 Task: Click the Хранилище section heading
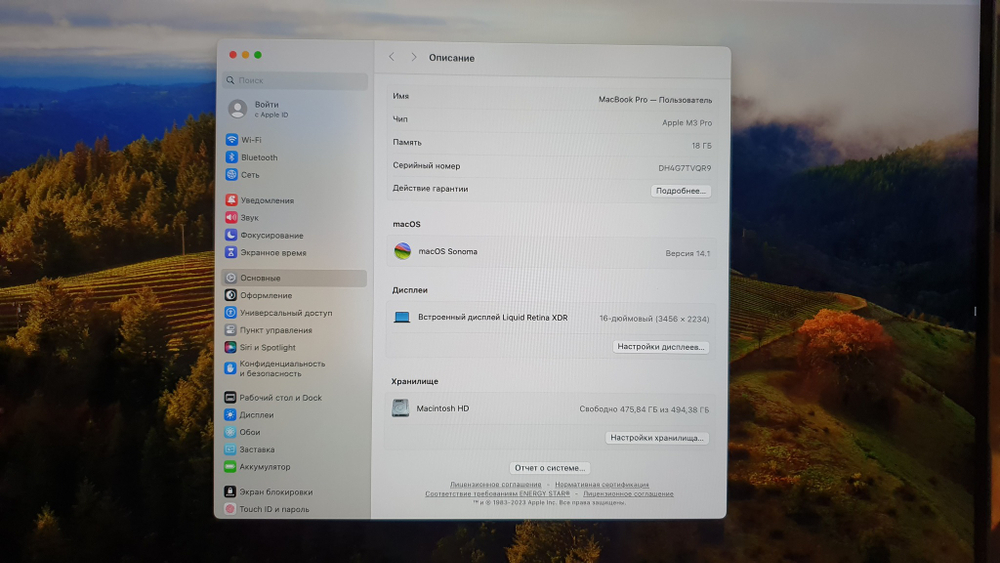coord(415,381)
